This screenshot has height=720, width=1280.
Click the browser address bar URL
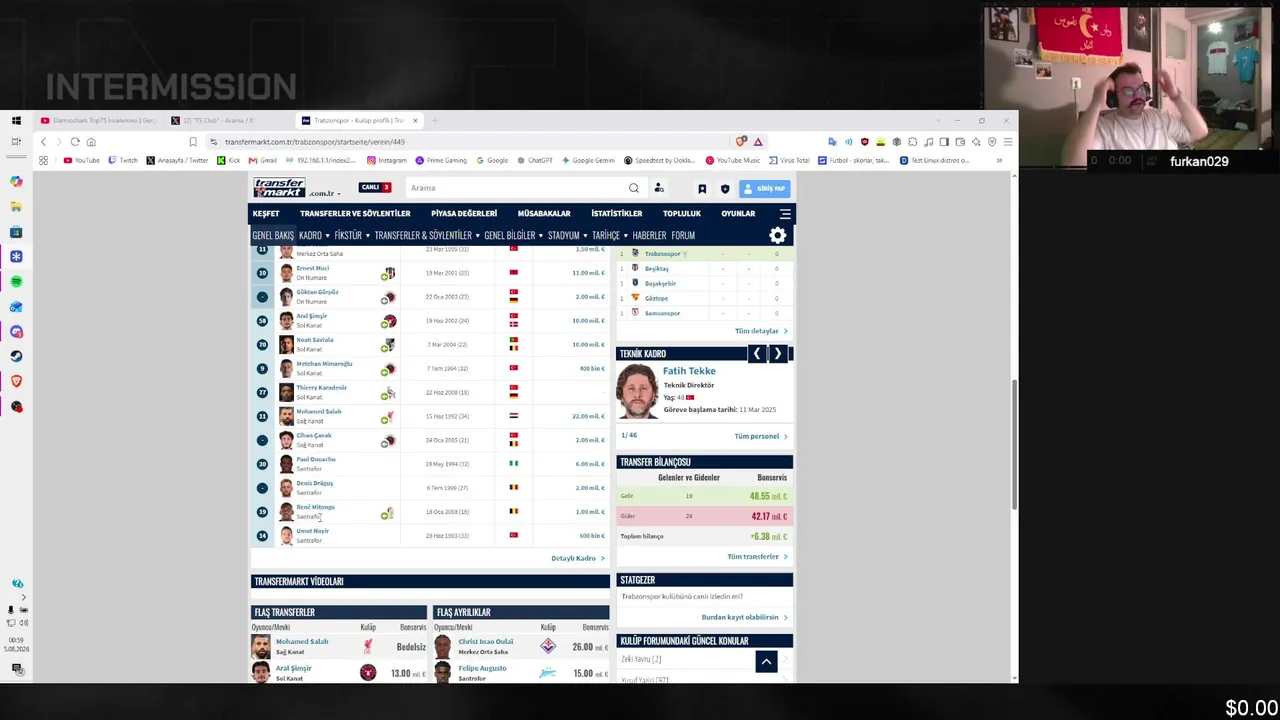point(315,142)
